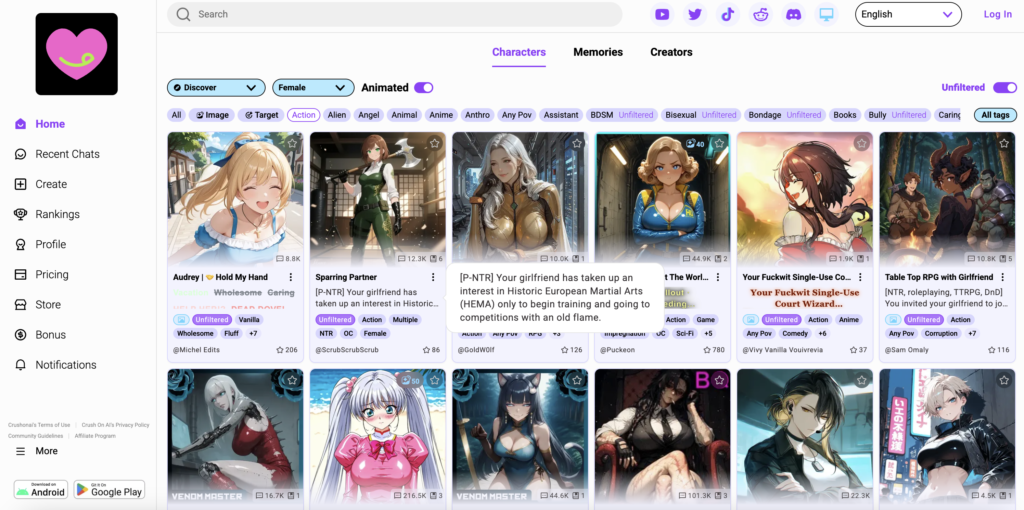Viewport: 1024px width, 510px height.
Task: Select the All tag chip
Action: pyautogui.click(x=176, y=115)
